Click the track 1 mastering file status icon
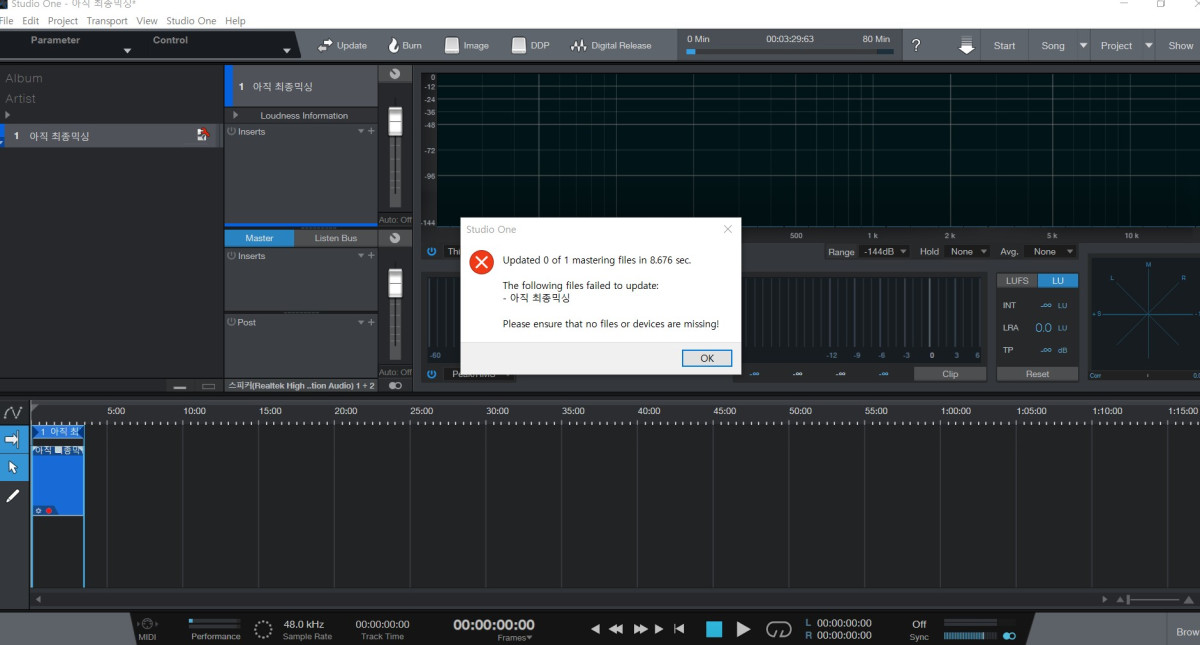 [x=203, y=135]
